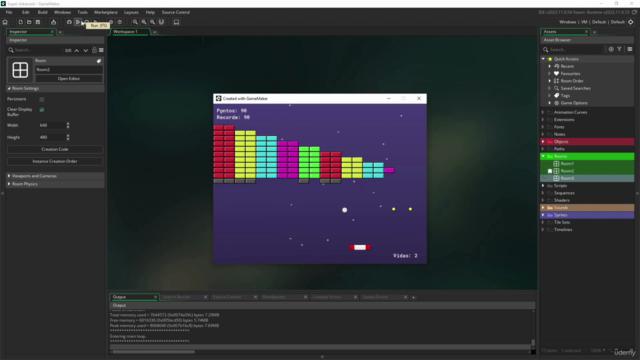Open the Asset Browser hamburger menu
This screenshot has height=360, width=640.
[x=630, y=49]
